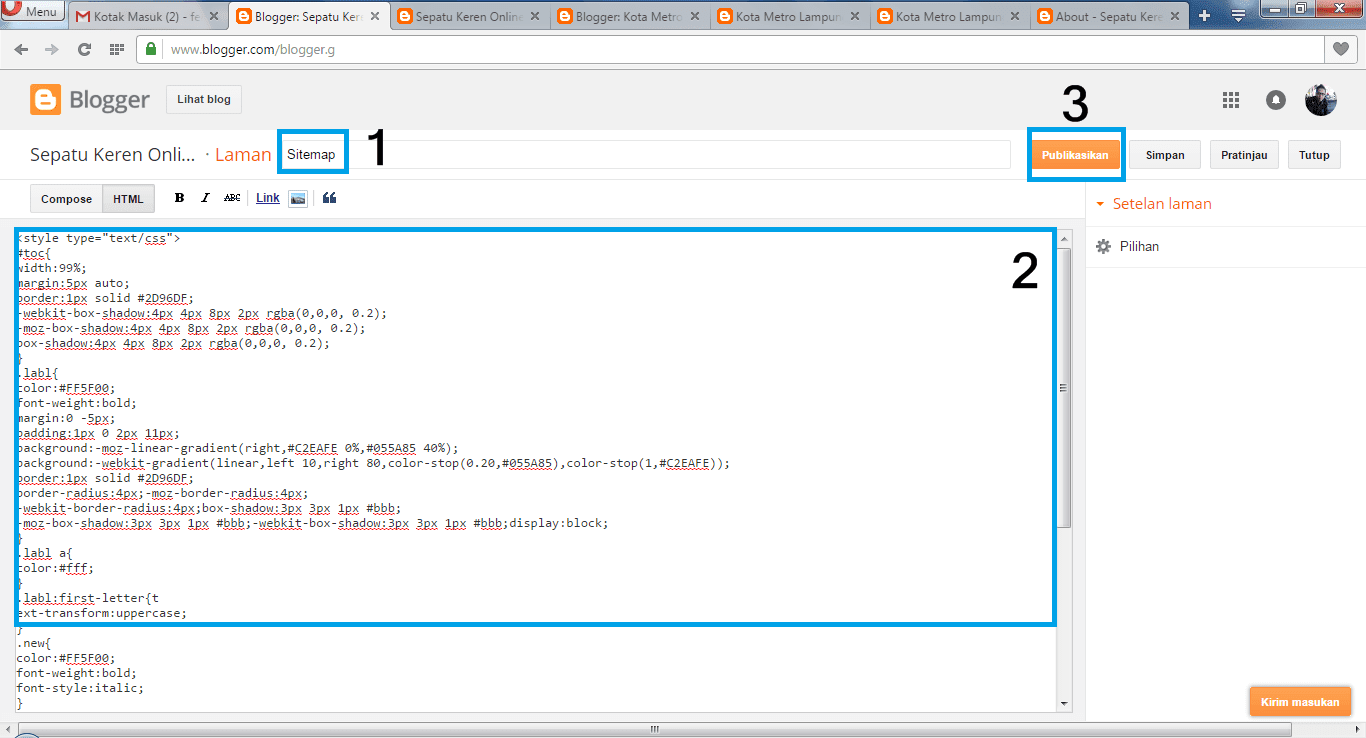This screenshot has width=1366, height=738.
Task: Collapse the Setelan laman section
Action: click(1154, 203)
